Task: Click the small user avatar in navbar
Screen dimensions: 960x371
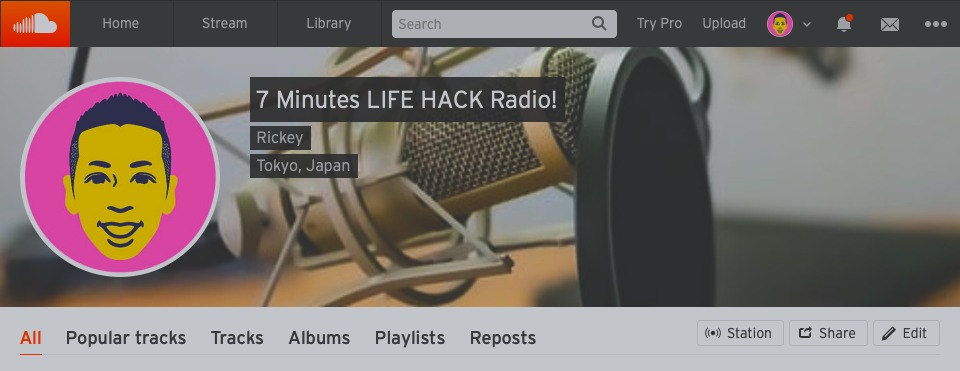Action: [x=779, y=24]
